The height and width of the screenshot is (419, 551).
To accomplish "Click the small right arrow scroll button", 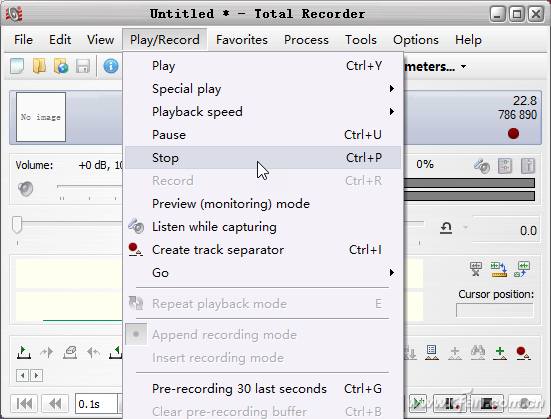I will pos(36,375).
